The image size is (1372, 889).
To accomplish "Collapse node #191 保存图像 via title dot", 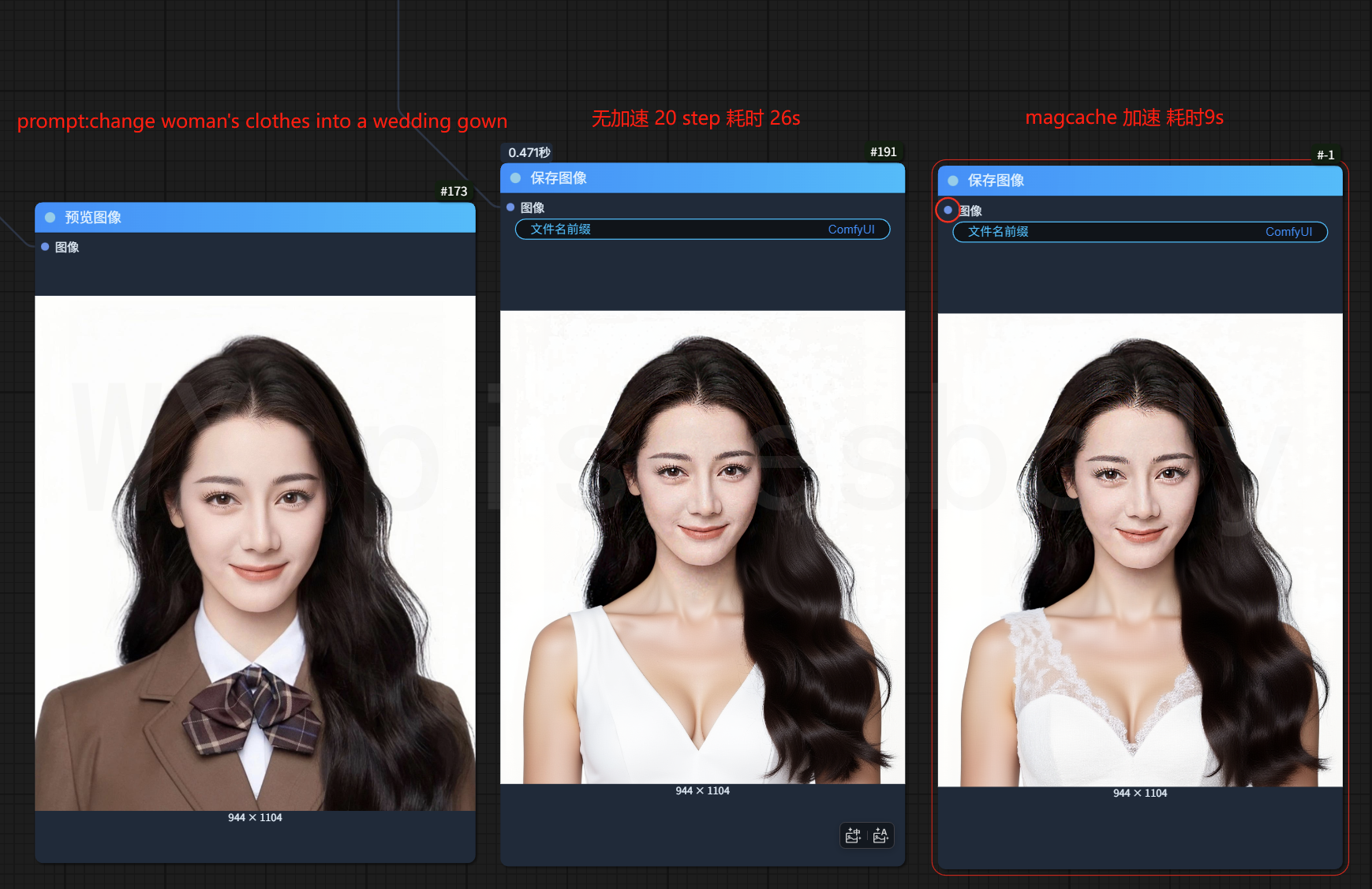I will click(515, 178).
